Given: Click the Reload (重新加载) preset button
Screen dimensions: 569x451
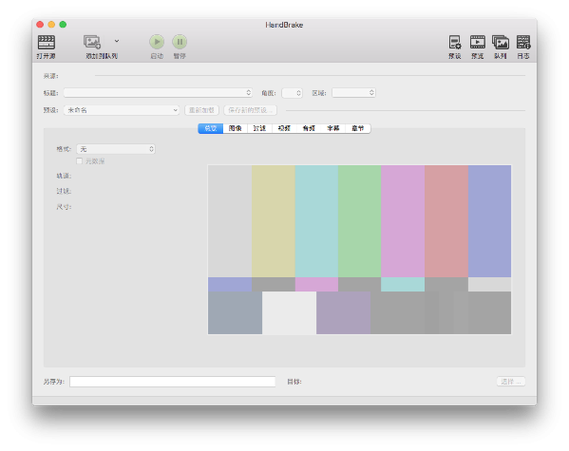Looking at the screenshot, I should coord(202,110).
